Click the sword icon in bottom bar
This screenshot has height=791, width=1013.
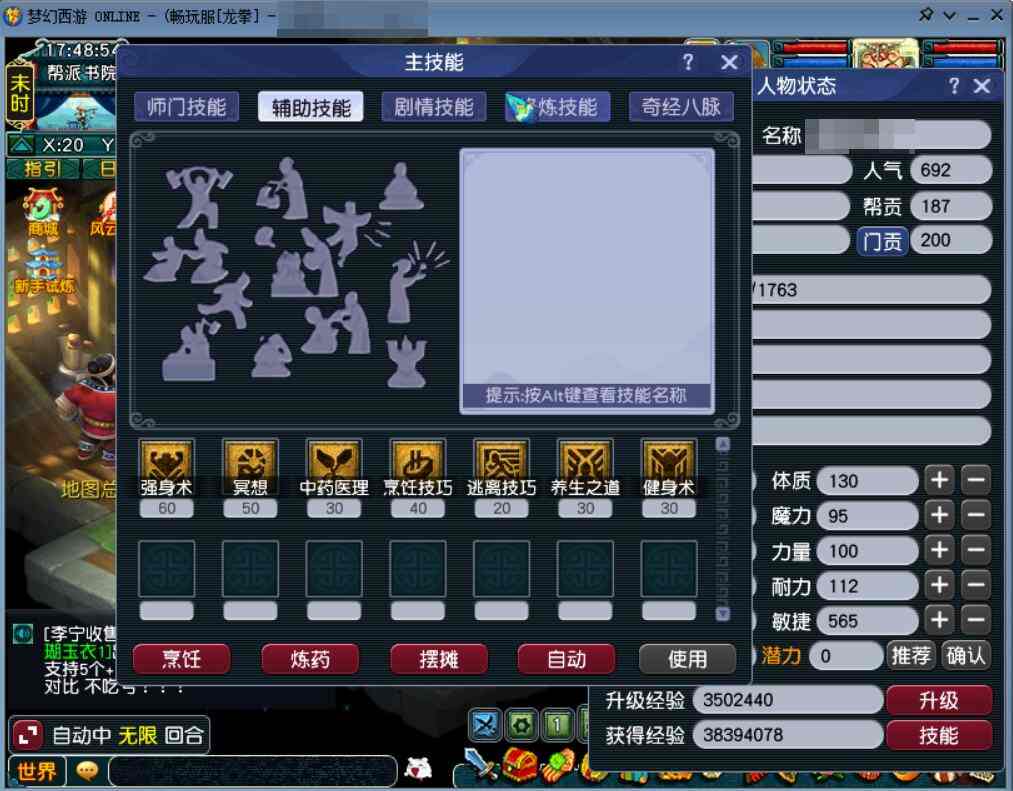click(x=479, y=764)
